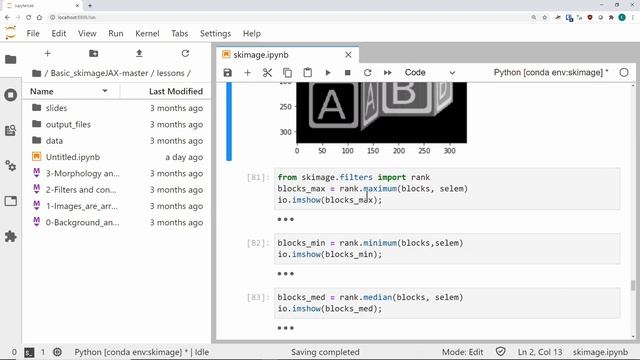
Task: Click kernel status Python text in status bar
Action: (x=141, y=352)
